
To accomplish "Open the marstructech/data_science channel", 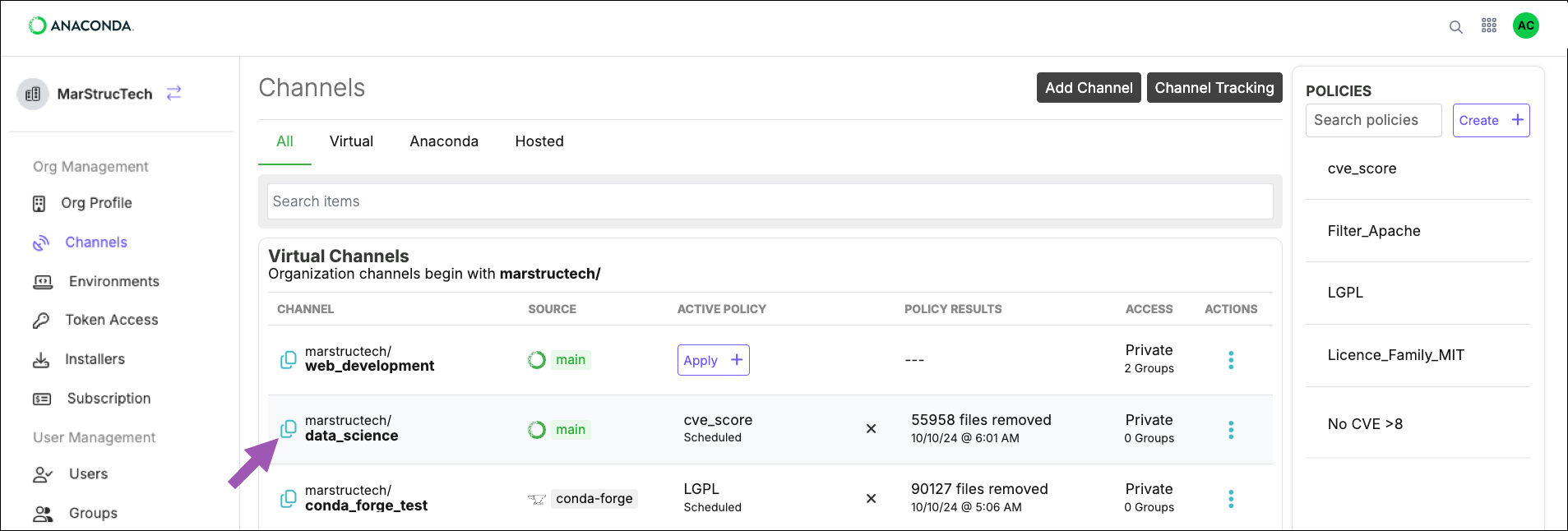I will [x=351, y=428].
